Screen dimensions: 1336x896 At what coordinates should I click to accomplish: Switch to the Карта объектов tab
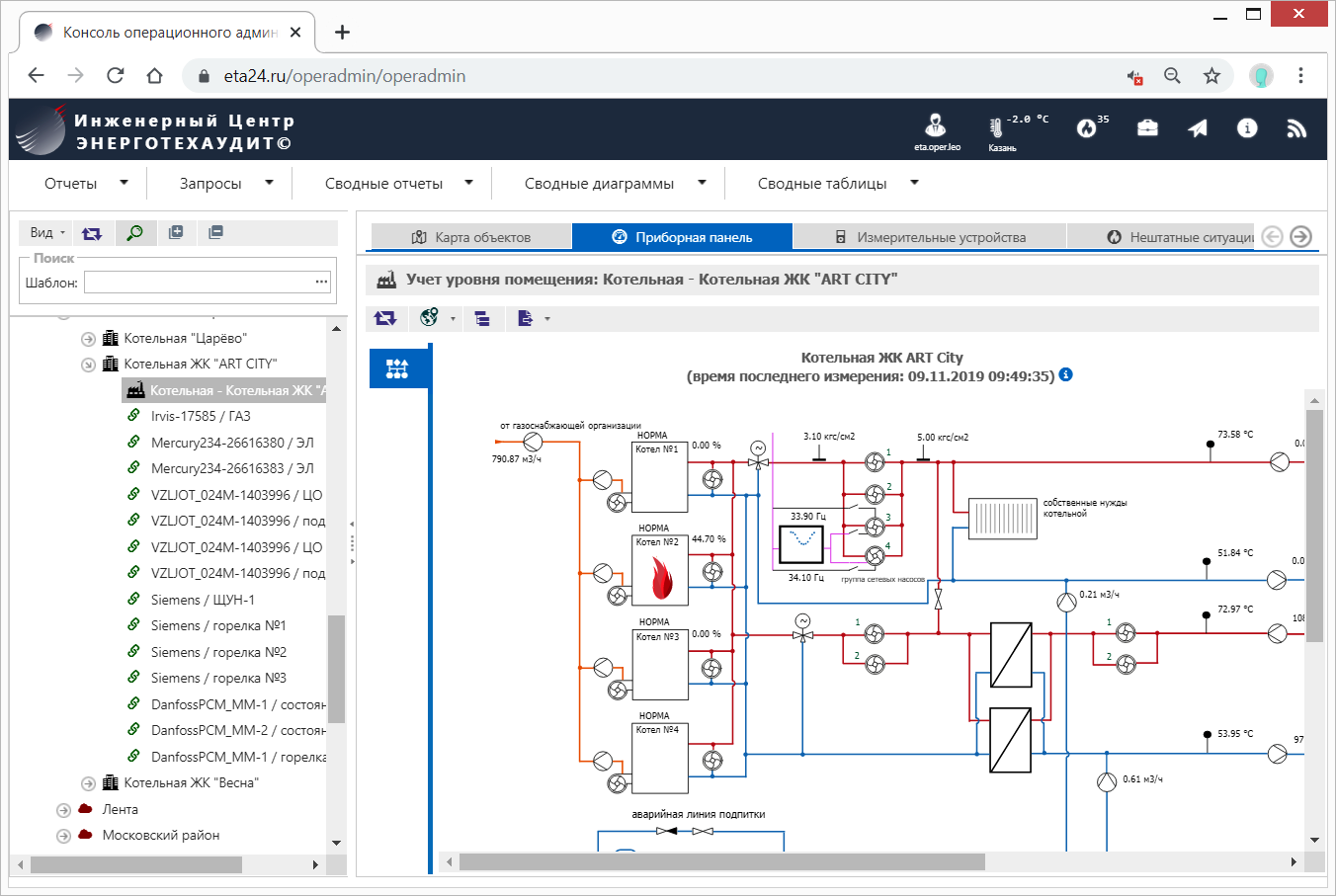471,237
